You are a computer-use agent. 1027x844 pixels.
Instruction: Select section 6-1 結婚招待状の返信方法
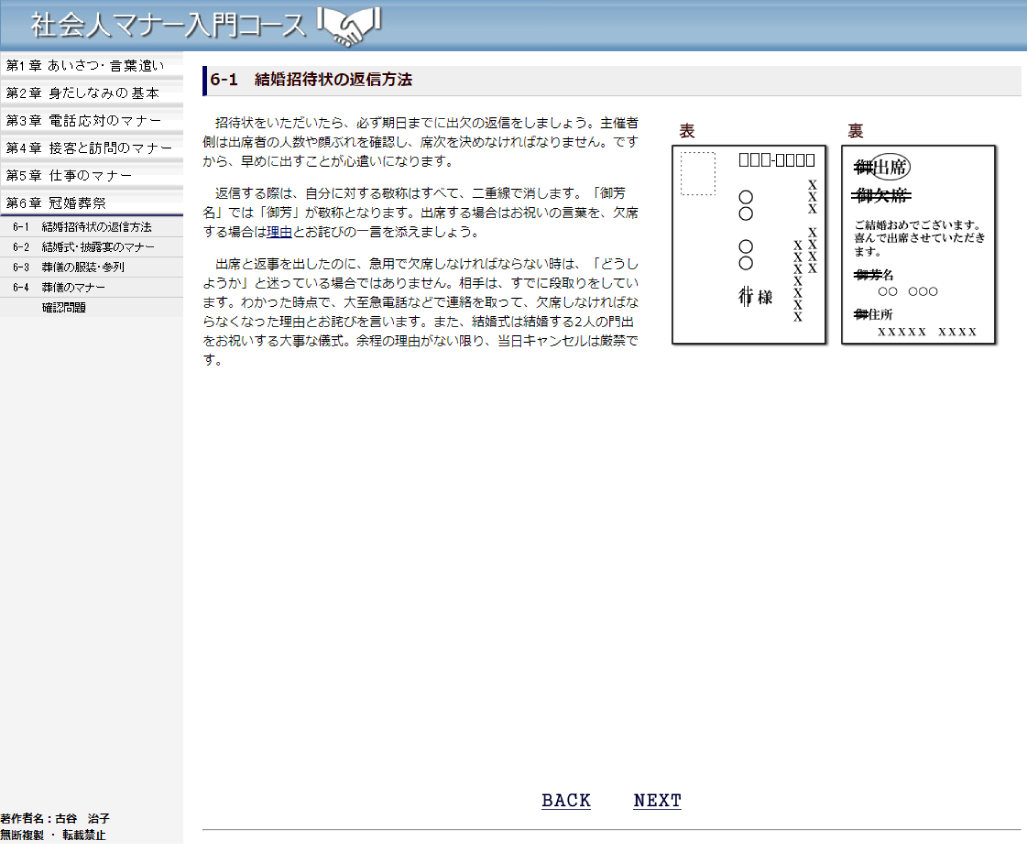tap(96, 228)
